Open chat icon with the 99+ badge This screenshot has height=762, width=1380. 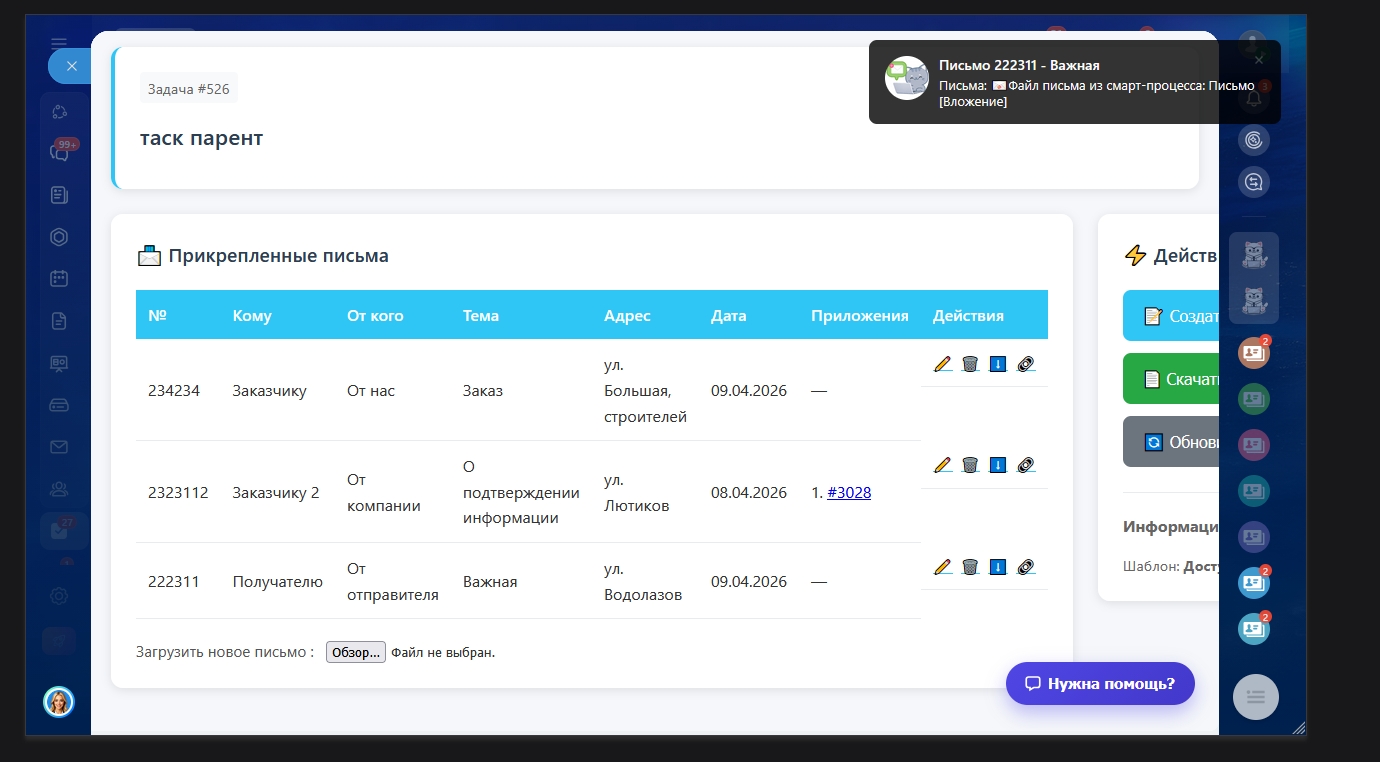click(x=59, y=153)
